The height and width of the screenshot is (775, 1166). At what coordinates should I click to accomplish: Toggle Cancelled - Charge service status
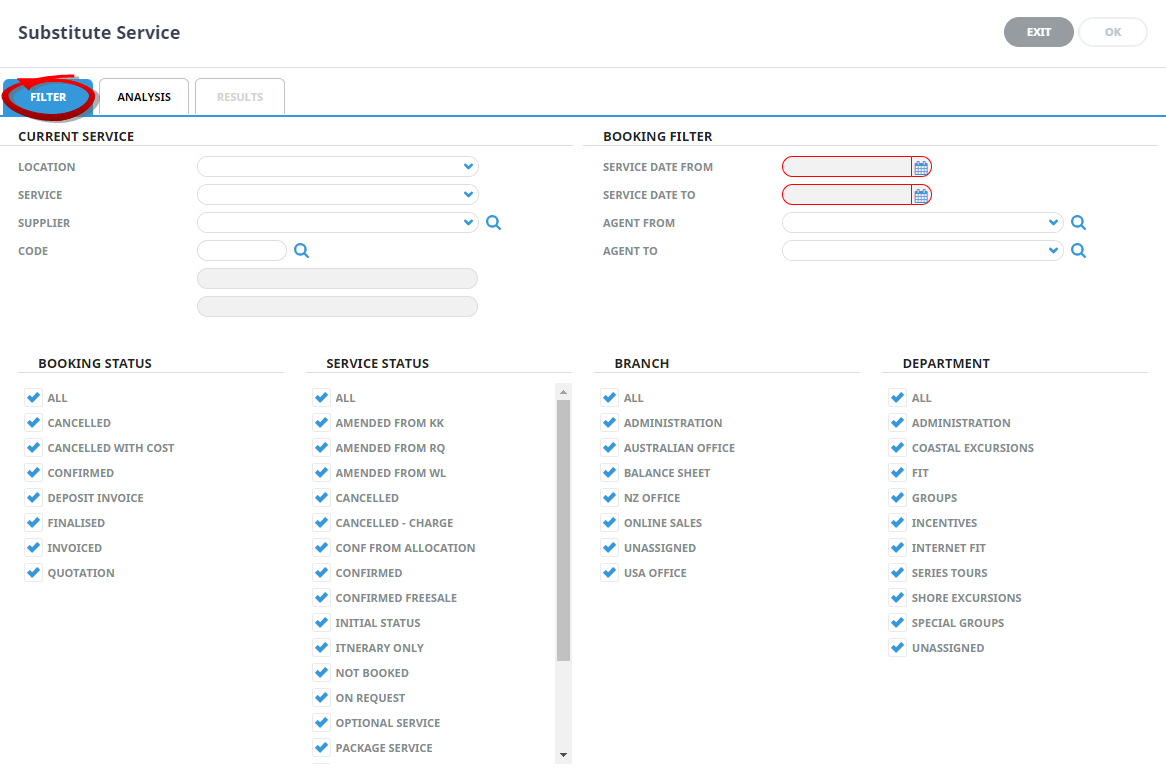(x=321, y=522)
